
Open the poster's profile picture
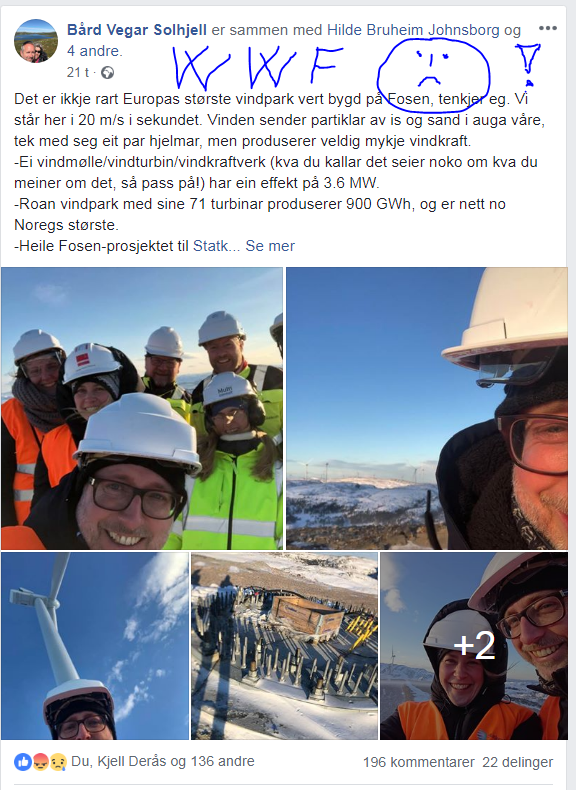[36, 41]
